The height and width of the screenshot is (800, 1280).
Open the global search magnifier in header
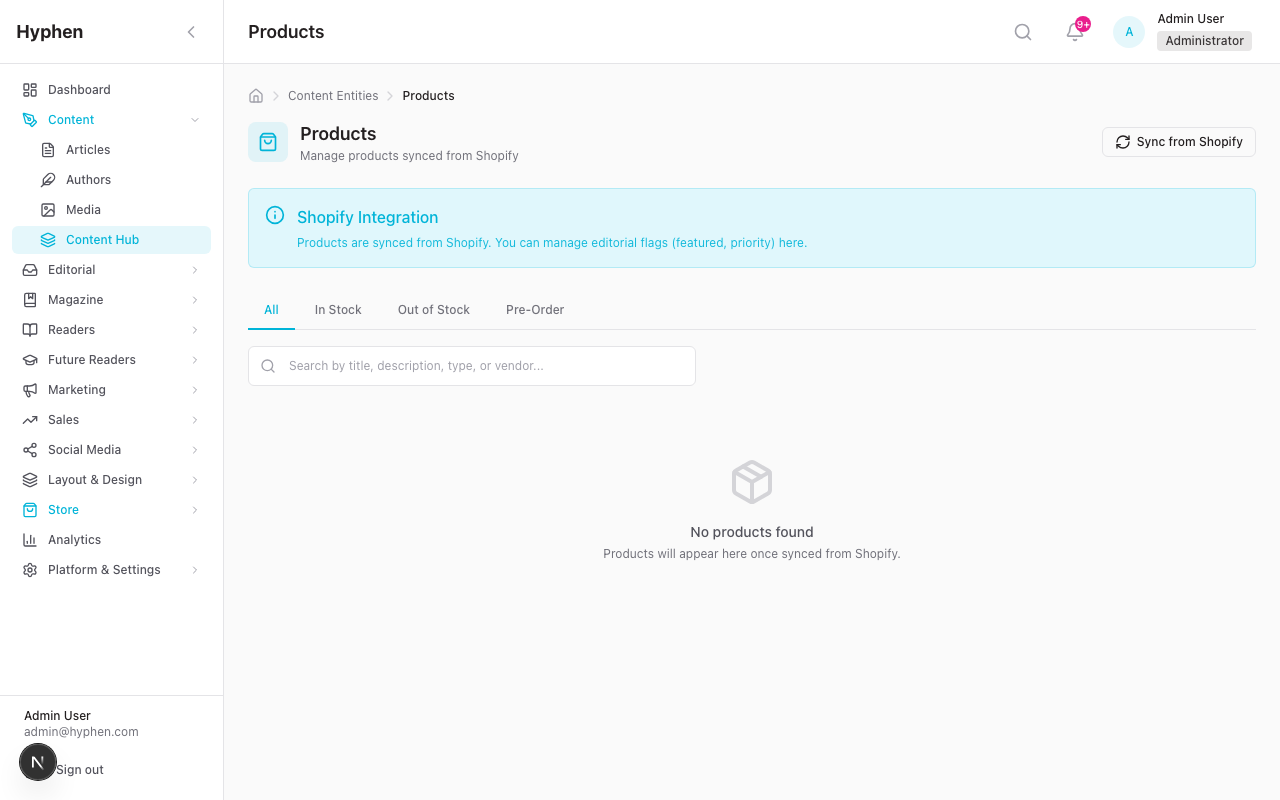tap(1022, 31)
